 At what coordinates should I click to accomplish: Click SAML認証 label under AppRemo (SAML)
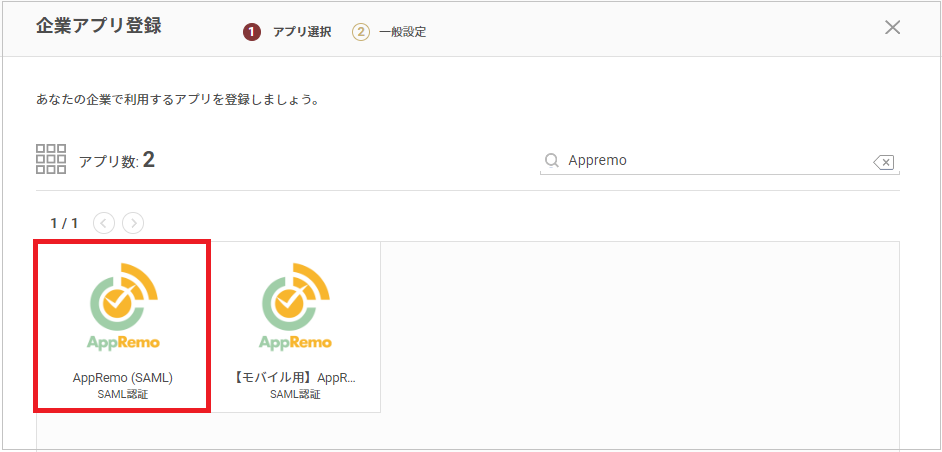pos(123,395)
